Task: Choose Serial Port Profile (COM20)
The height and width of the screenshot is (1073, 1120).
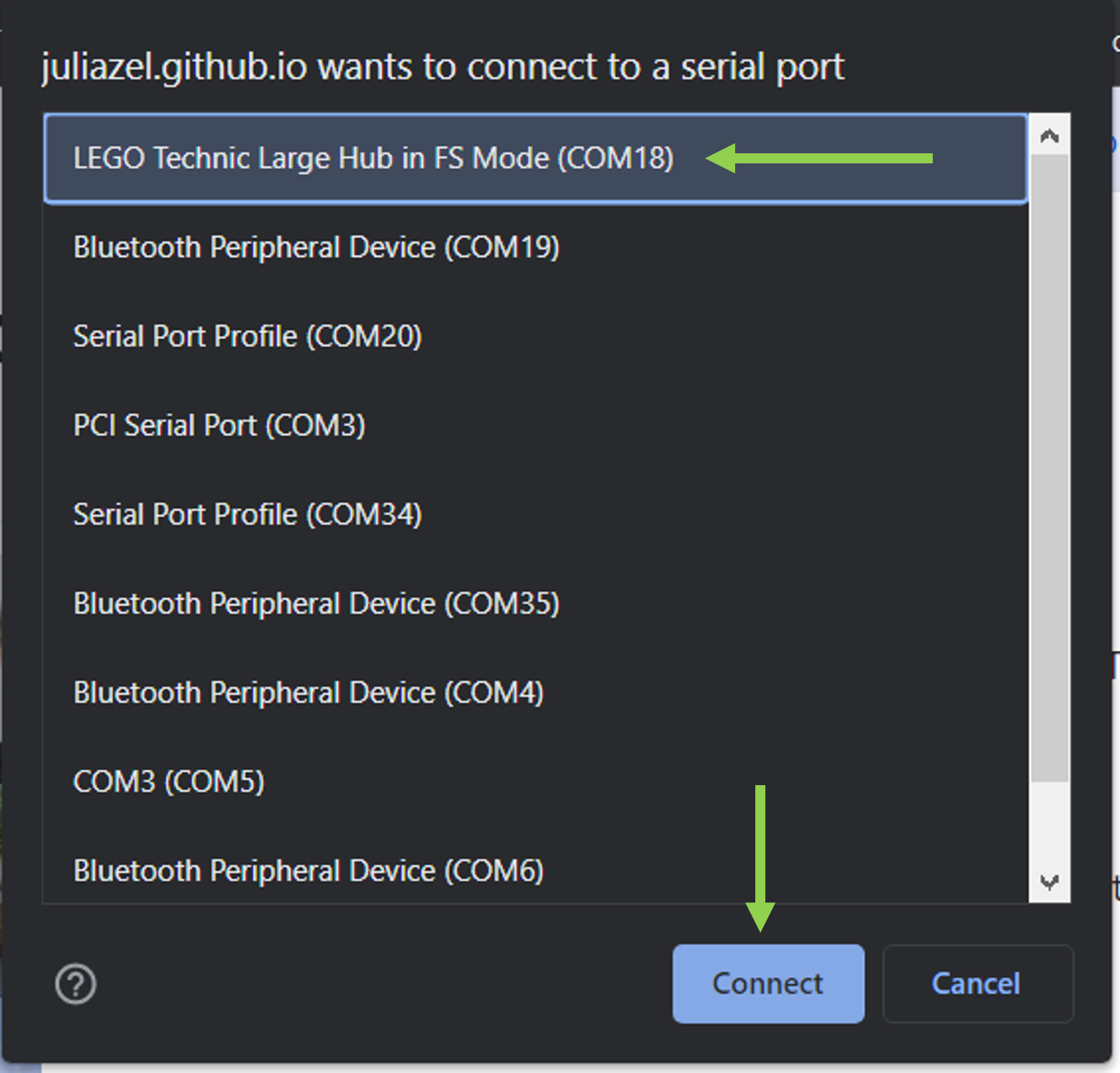Action: pos(247,337)
